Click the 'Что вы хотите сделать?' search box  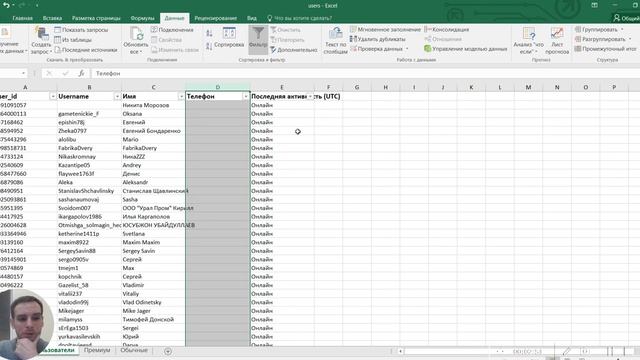(300, 18)
